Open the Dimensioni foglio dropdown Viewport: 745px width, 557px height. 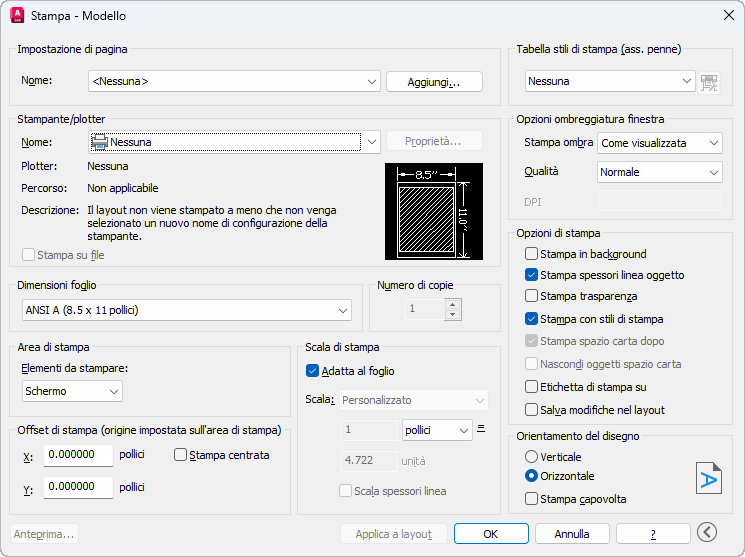[x=186, y=311]
